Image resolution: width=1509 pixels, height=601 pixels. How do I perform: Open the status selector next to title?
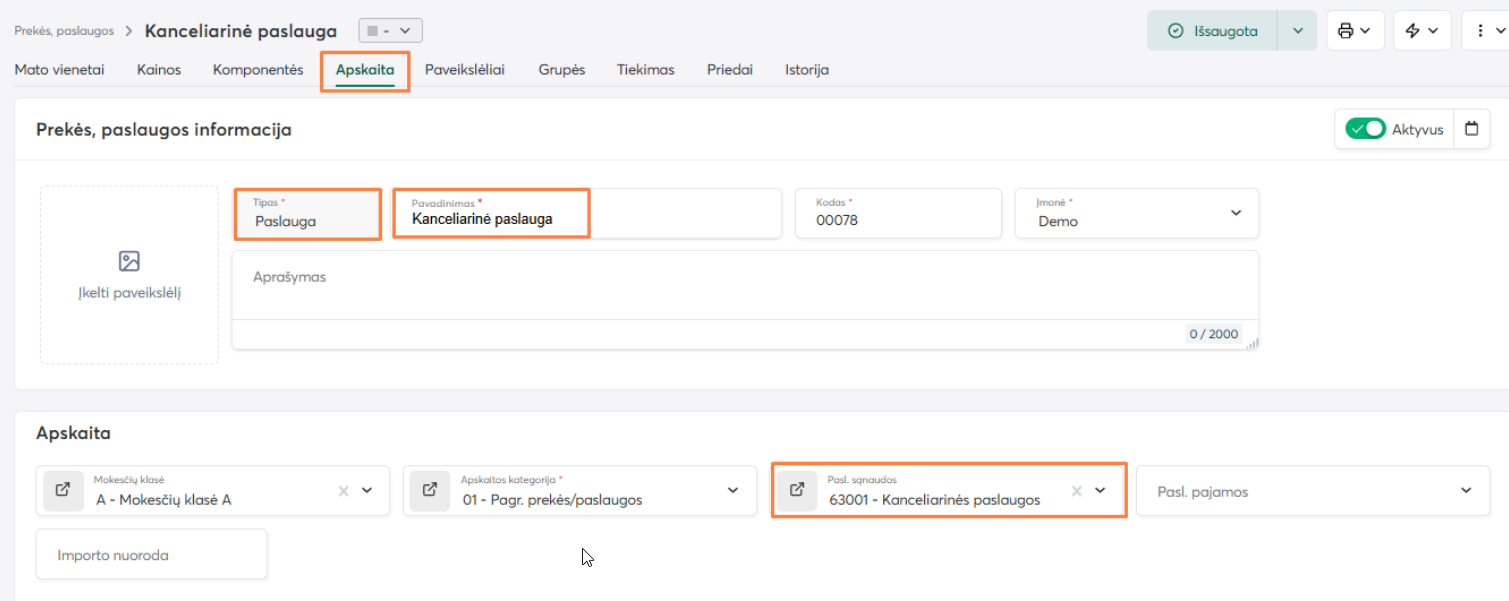coord(390,31)
